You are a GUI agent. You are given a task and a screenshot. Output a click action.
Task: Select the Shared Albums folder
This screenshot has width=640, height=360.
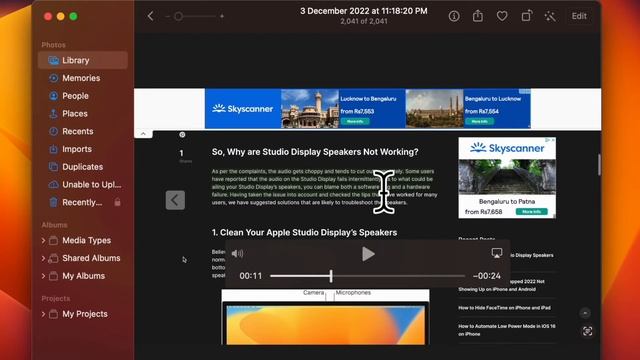tap(91, 258)
